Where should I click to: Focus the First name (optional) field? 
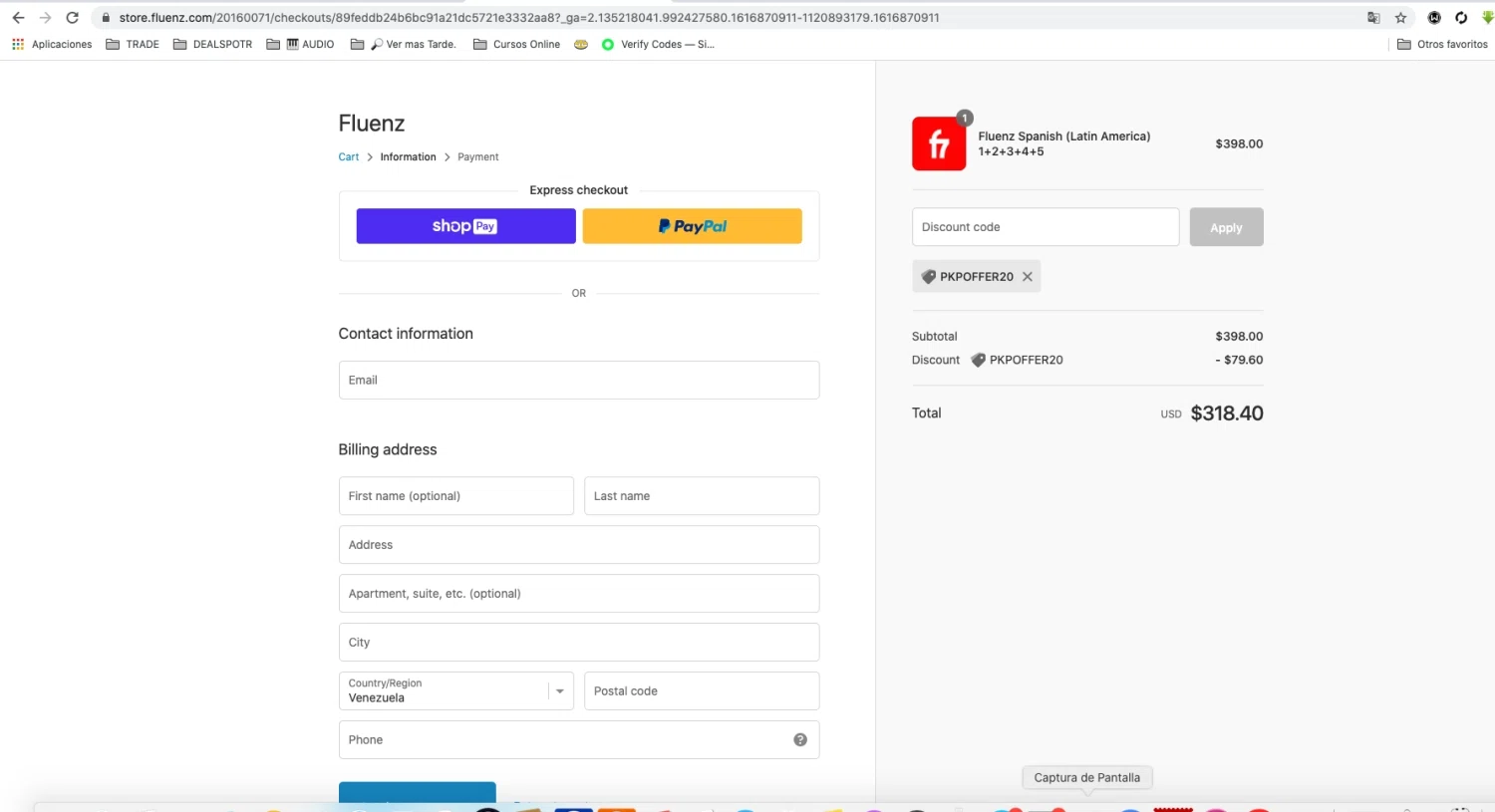455,496
